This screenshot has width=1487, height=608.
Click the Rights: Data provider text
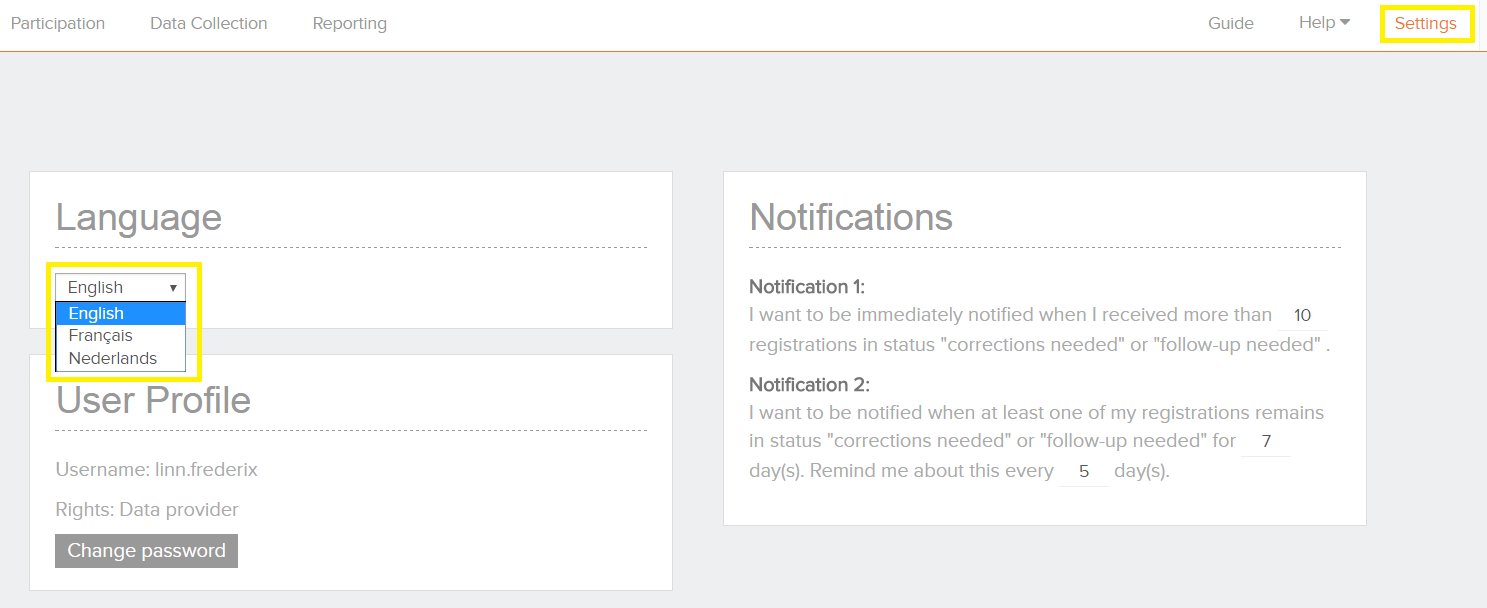(x=147, y=510)
